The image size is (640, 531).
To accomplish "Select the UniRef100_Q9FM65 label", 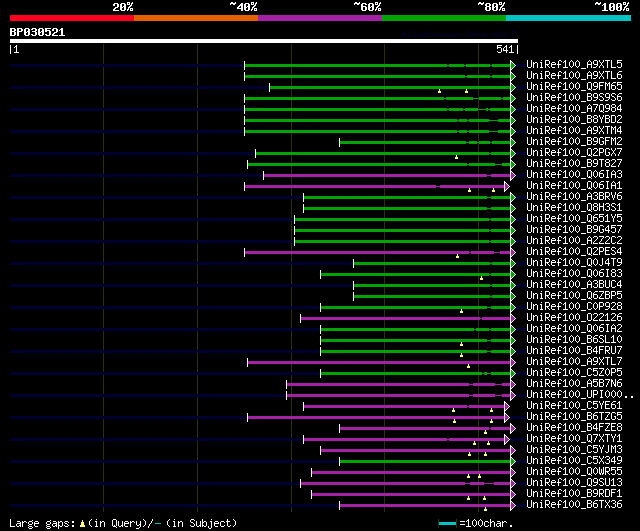I will point(574,87).
